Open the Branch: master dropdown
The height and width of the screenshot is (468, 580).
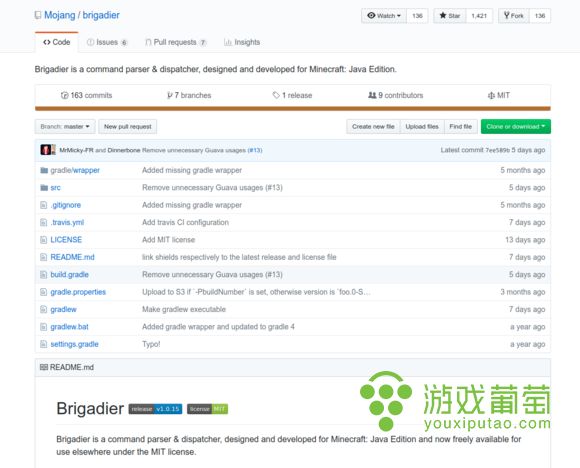(x=65, y=127)
